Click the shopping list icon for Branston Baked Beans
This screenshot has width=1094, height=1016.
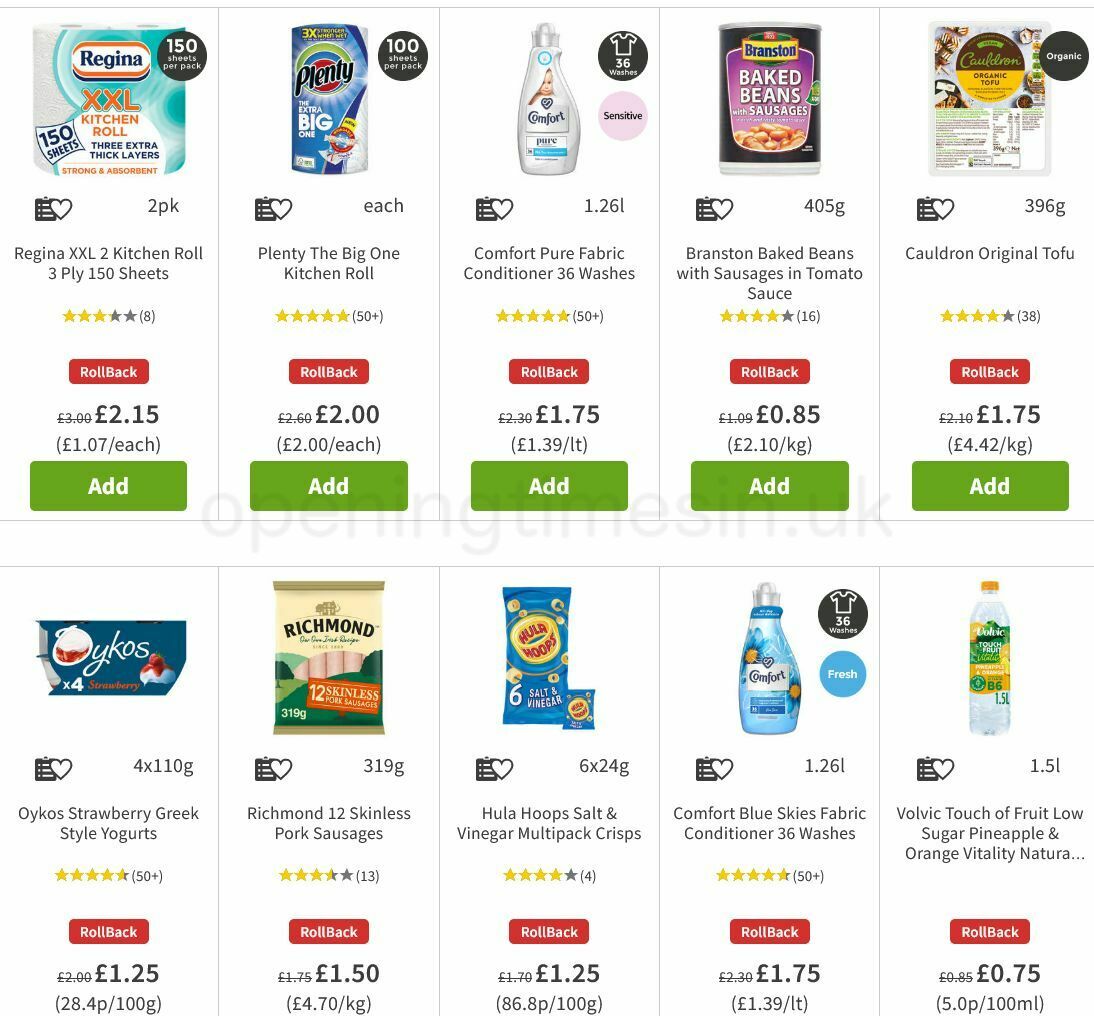coord(705,207)
